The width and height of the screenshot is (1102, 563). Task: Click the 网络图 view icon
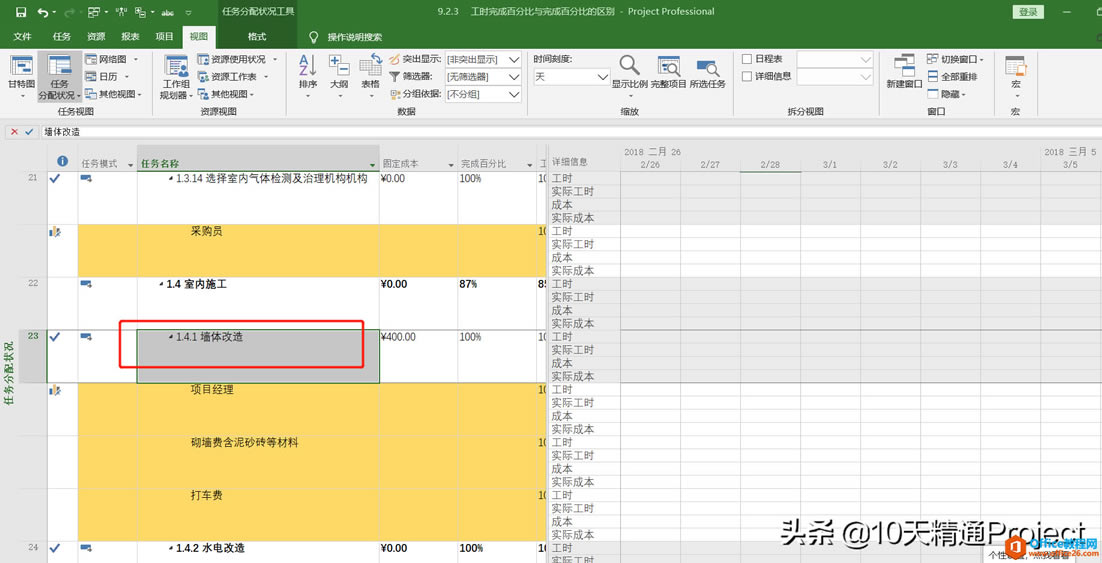click(91, 60)
